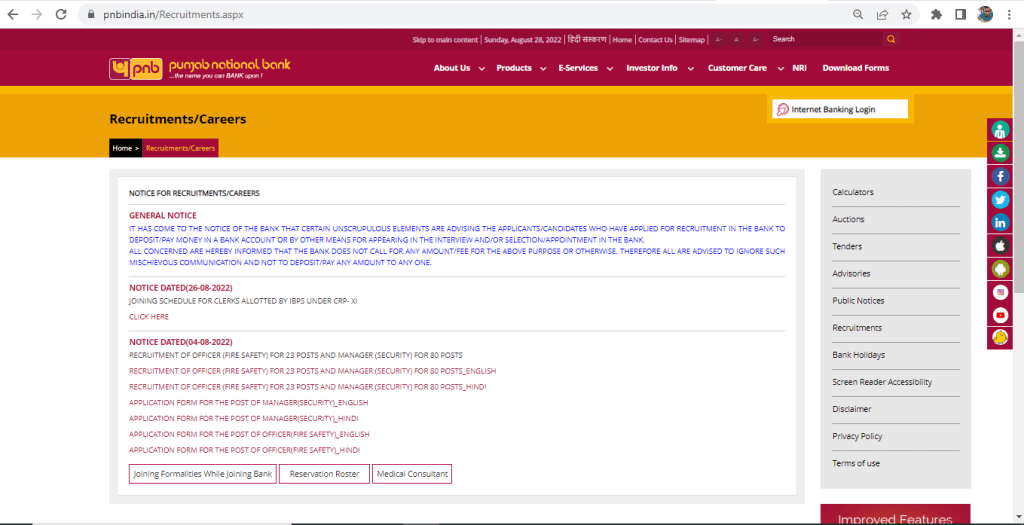Click the PNB logo
The width and height of the screenshot is (1024, 525).
200,69
